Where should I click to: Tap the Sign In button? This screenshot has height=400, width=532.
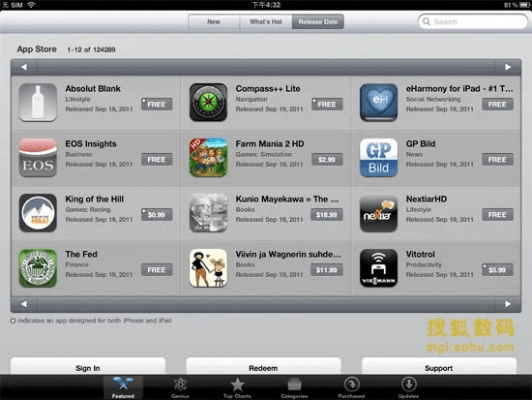pos(88,367)
